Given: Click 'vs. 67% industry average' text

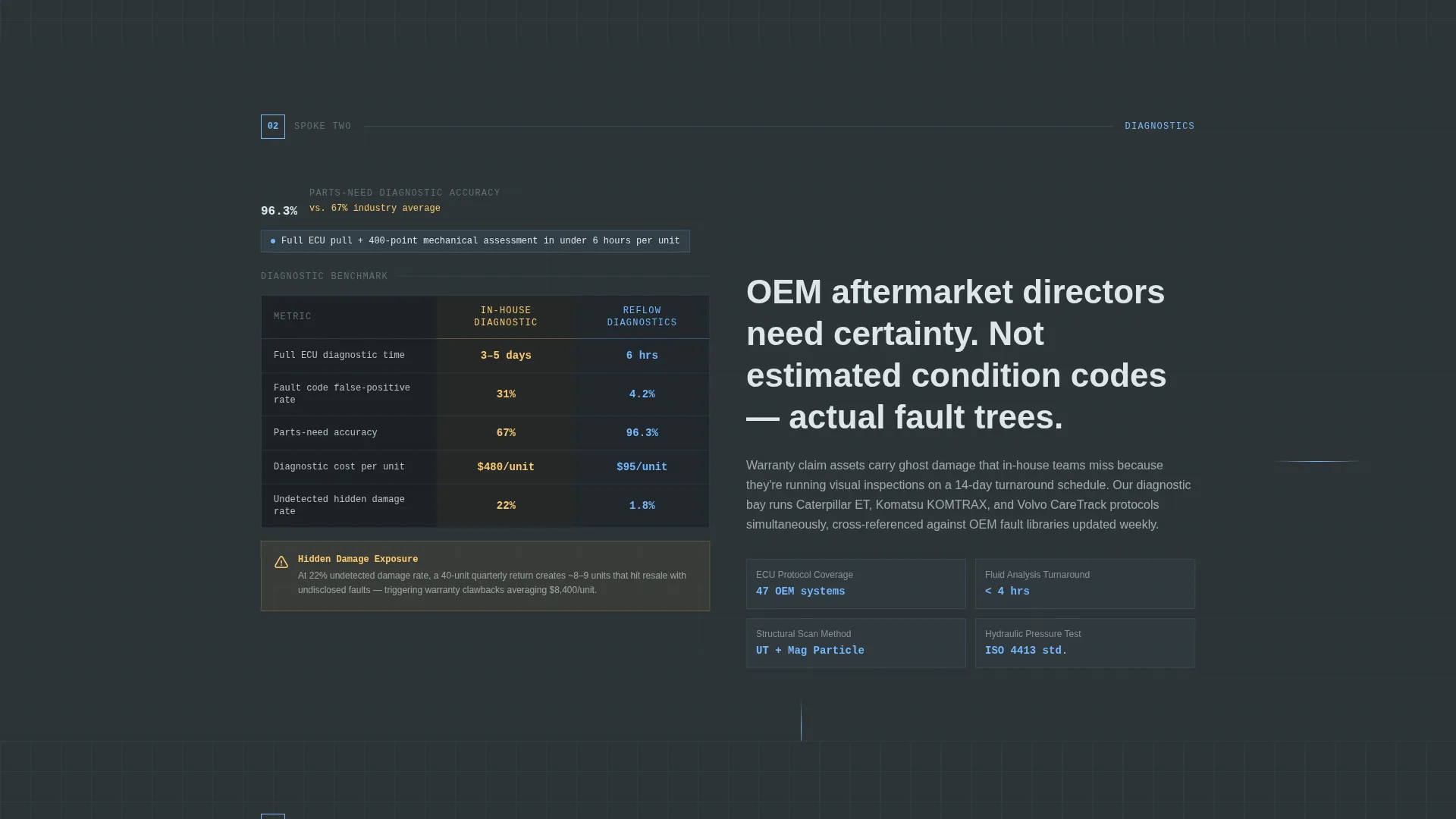Looking at the screenshot, I should [375, 209].
